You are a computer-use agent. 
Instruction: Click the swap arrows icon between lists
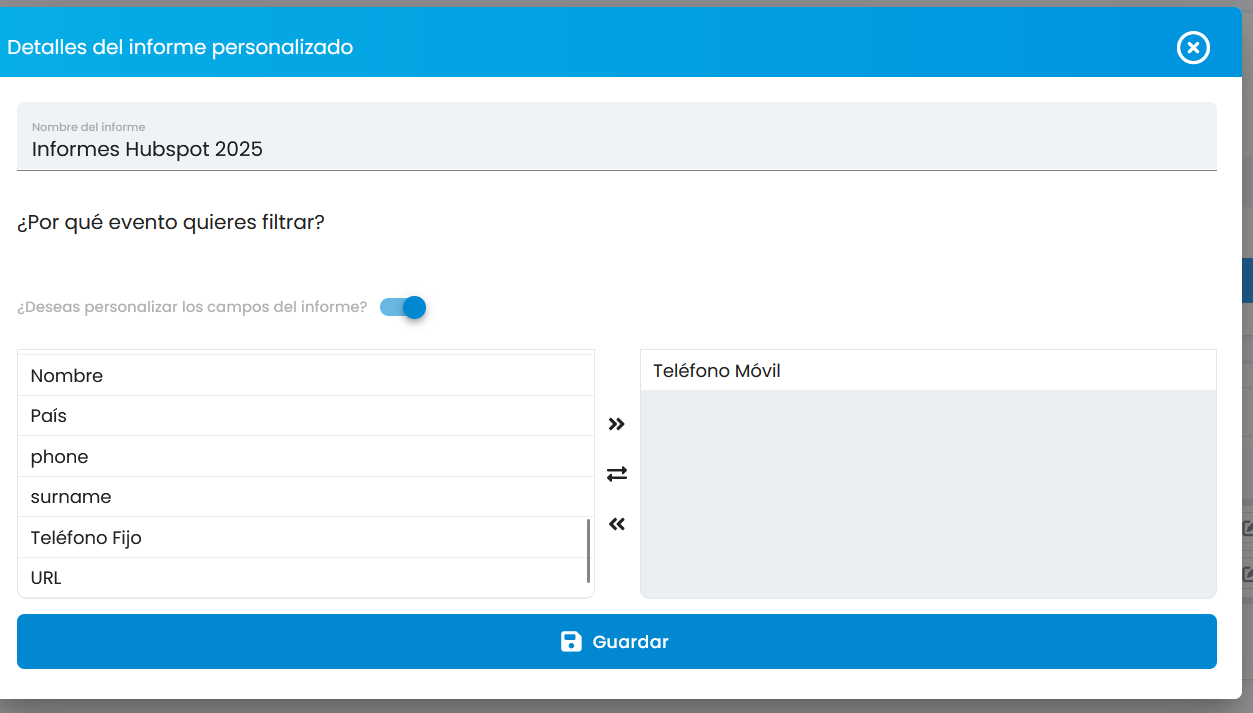pyautogui.click(x=616, y=474)
